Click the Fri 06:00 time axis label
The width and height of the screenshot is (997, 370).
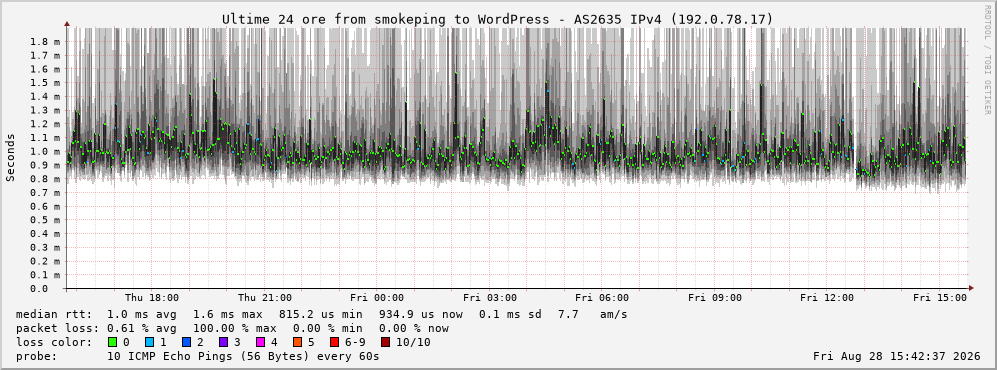(x=602, y=298)
